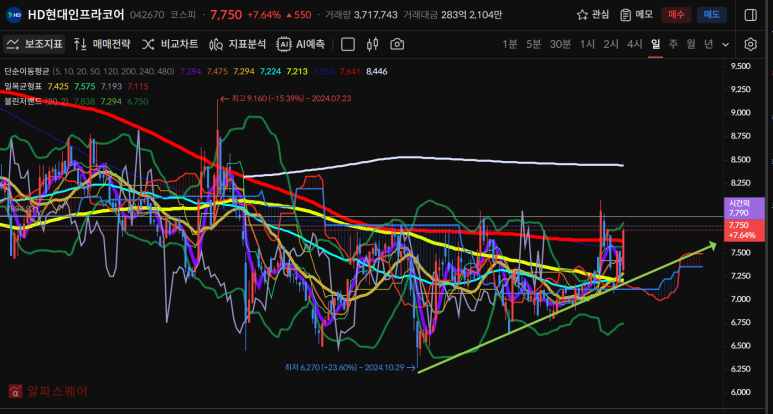Click the HD현대인프라코어 stock name
Viewport: 773px width, 414px height.
[76, 15]
